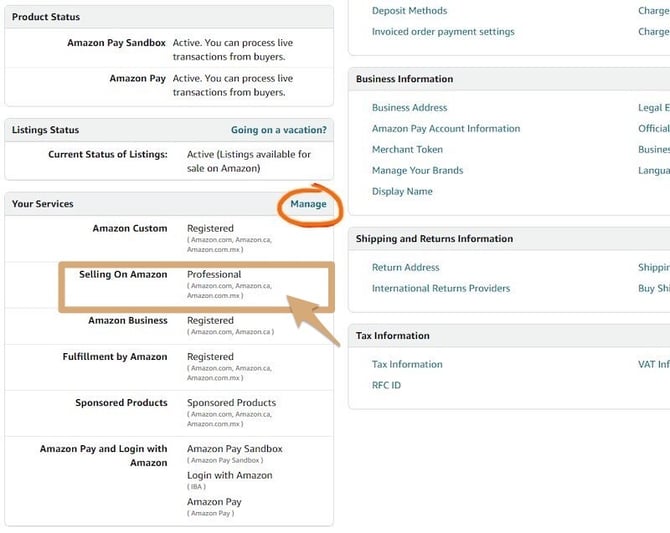Click Registered status beside Amazon Business
This screenshot has width=670, height=533.
pyautogui.click(x=210, y=321)
